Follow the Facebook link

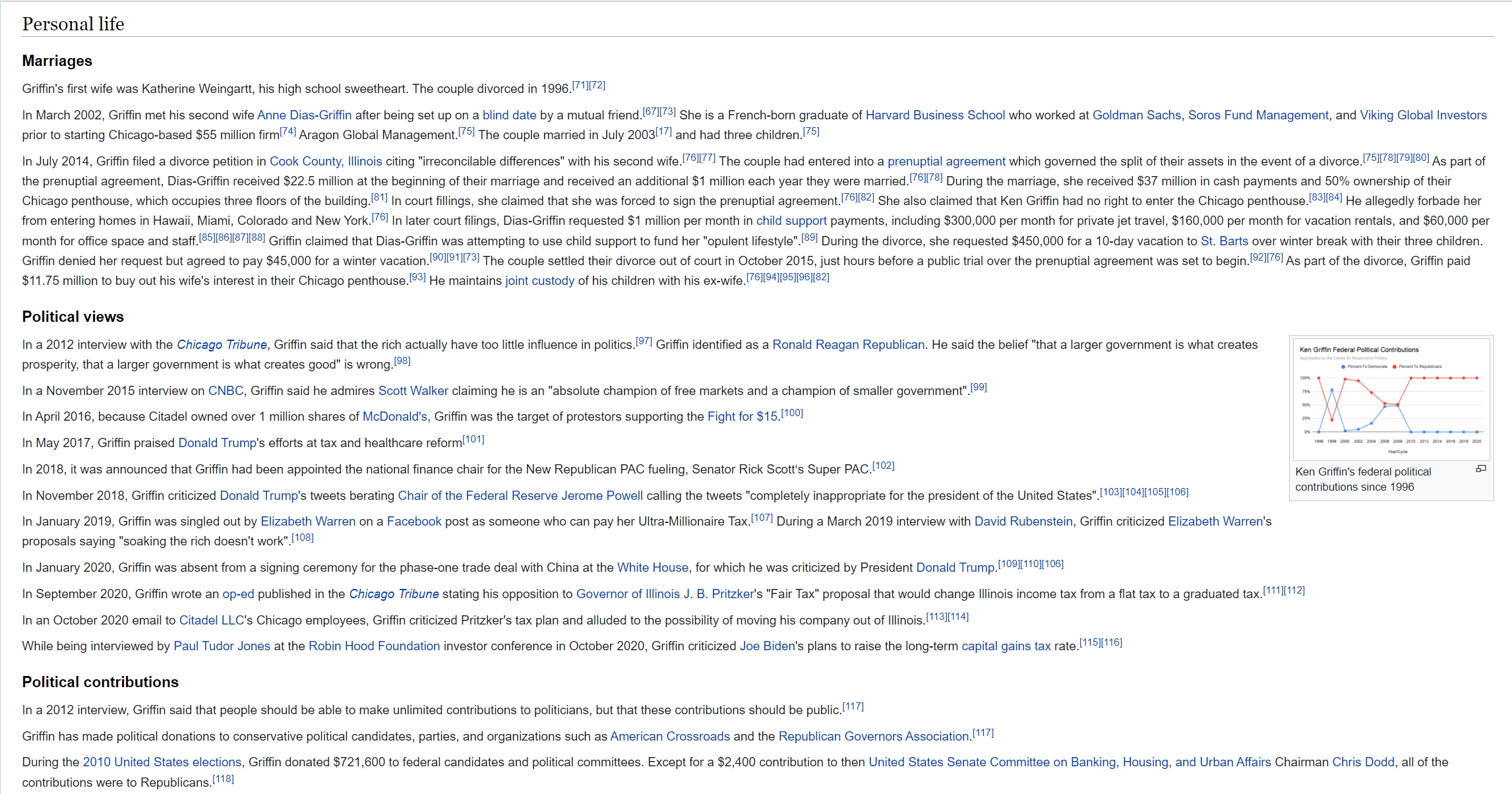[x=414, y=521]
